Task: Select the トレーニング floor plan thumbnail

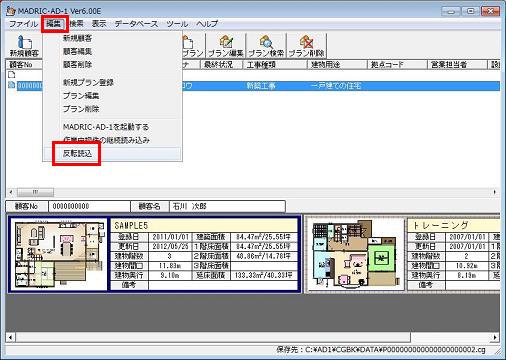Action: click(x=355, y=255)
